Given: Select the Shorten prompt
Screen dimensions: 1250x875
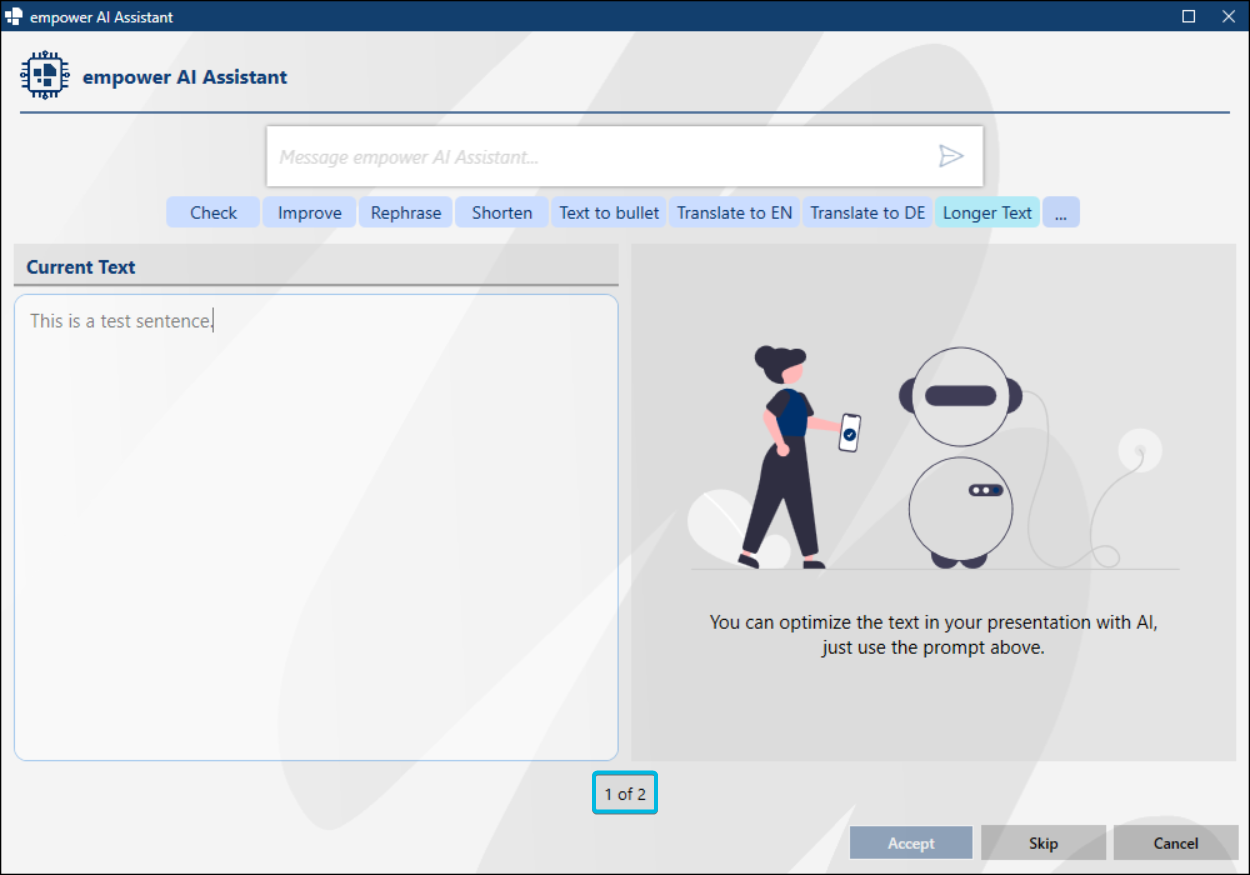Looking at the screenshot, I should (x=501, y=212).
